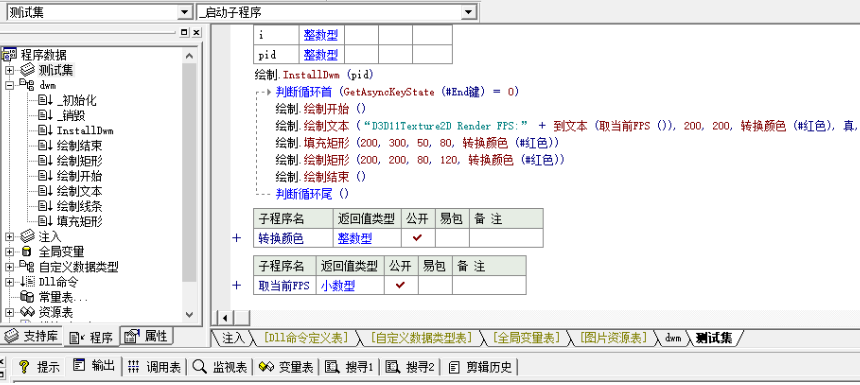
Task: Click the 资源表 icon in tree
Action: click(27, 313)
